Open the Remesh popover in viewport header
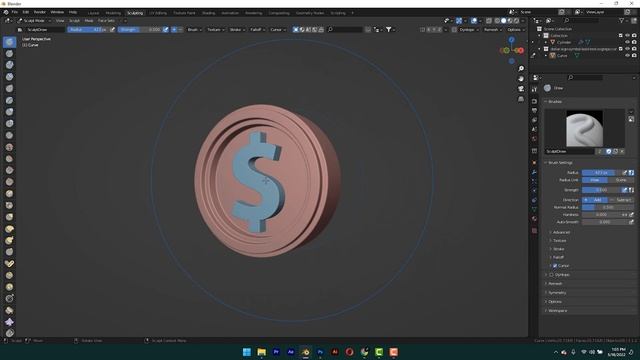 pos(493,29)
